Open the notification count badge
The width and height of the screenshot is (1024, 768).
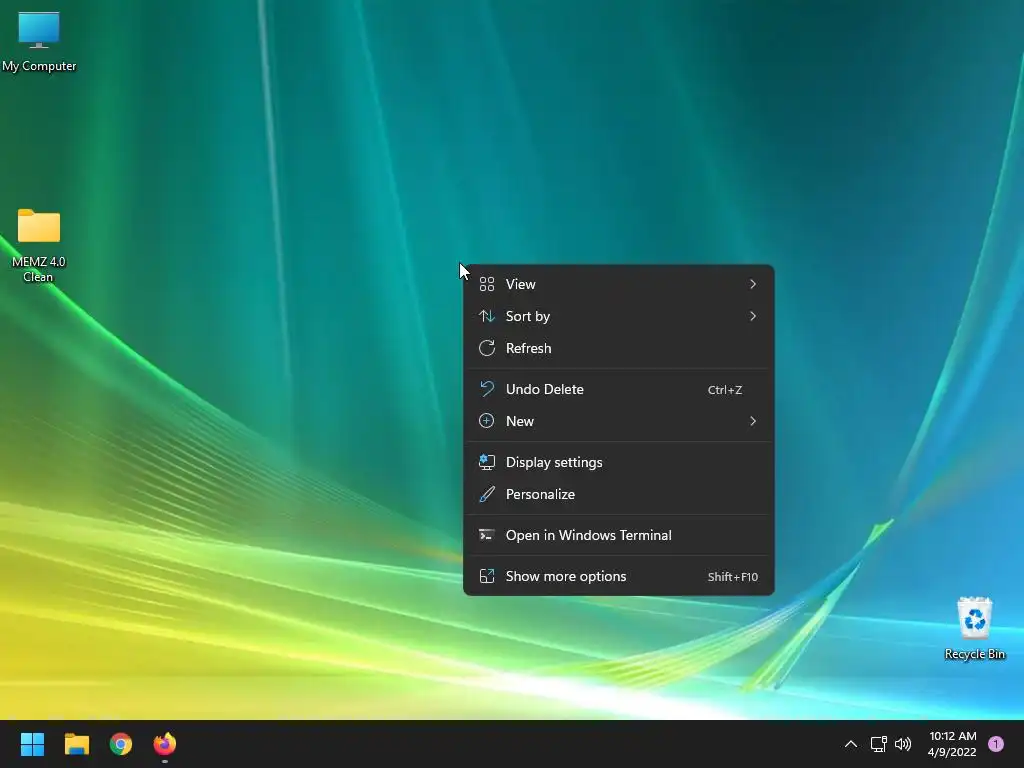(x=995, y=744)
